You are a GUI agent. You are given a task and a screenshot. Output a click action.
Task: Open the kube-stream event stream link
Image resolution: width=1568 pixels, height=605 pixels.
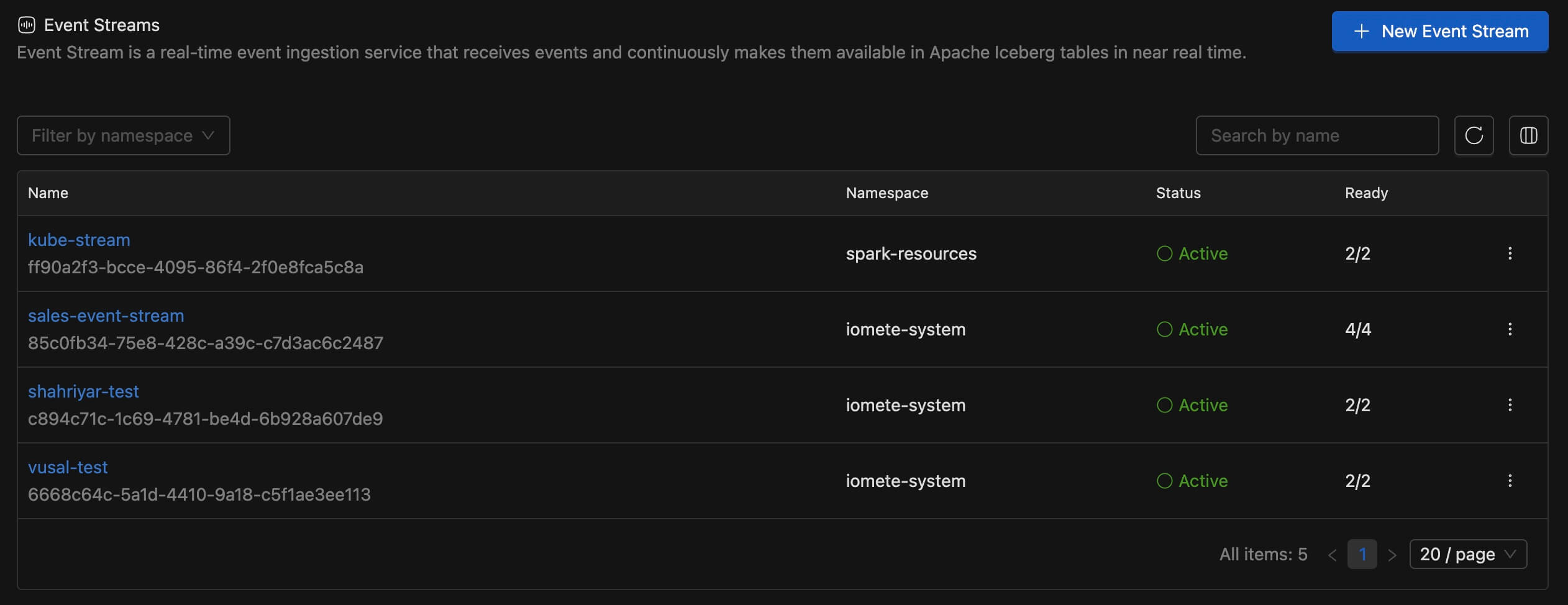(79, 240)
